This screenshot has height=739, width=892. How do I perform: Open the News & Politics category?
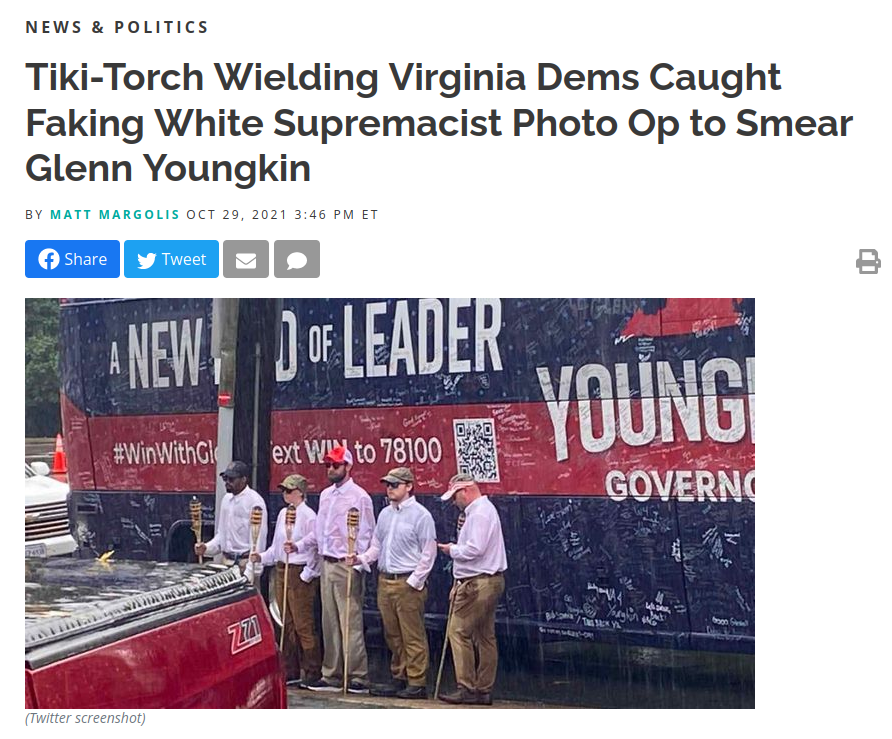tap(117, 27)
